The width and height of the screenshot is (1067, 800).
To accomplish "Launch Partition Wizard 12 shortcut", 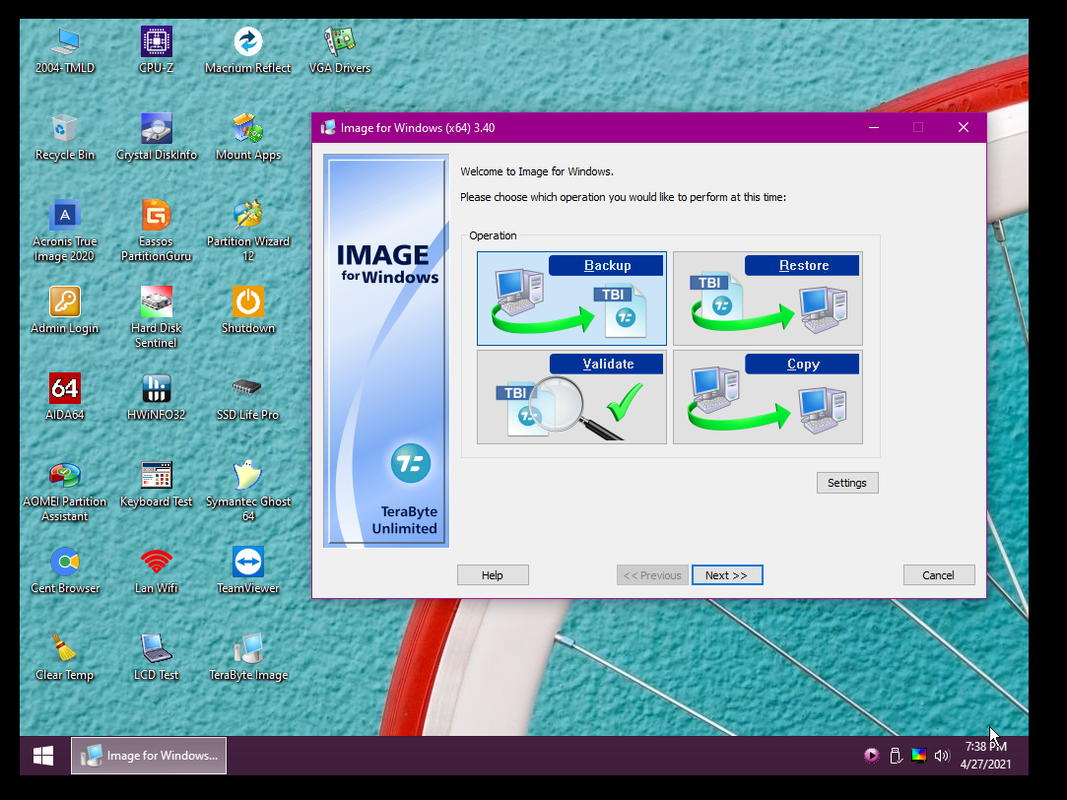I will point(248,231).
